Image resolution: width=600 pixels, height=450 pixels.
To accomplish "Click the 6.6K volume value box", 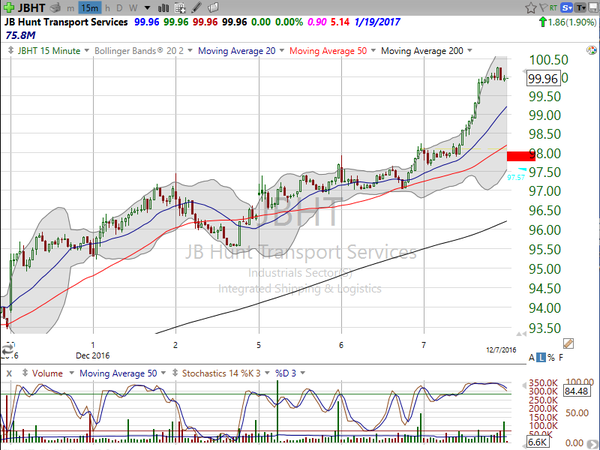I will tap(538, 442).
